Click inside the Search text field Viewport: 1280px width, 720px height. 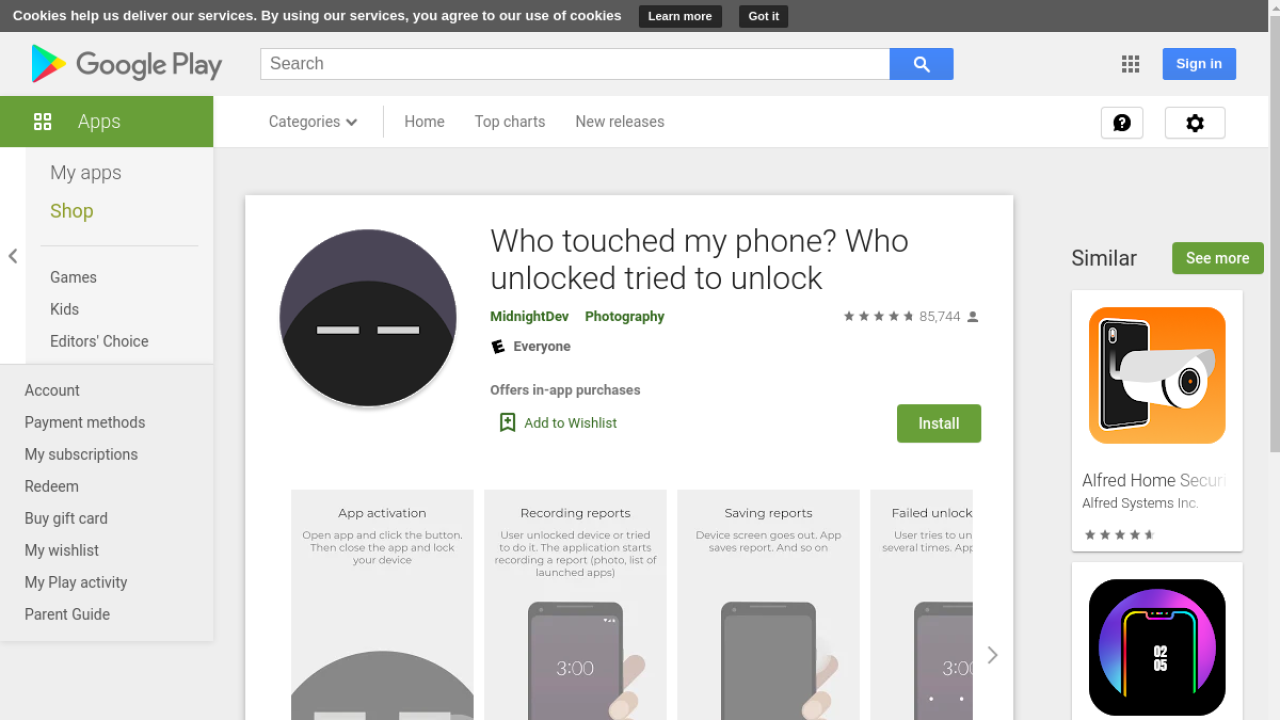pos(575,64)
